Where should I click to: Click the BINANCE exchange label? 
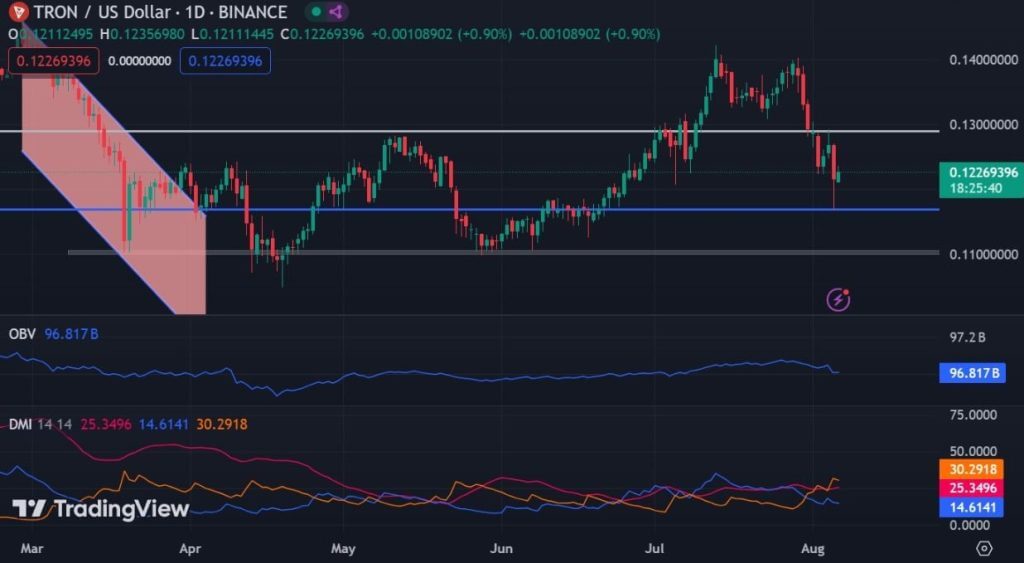pos(253,12)
